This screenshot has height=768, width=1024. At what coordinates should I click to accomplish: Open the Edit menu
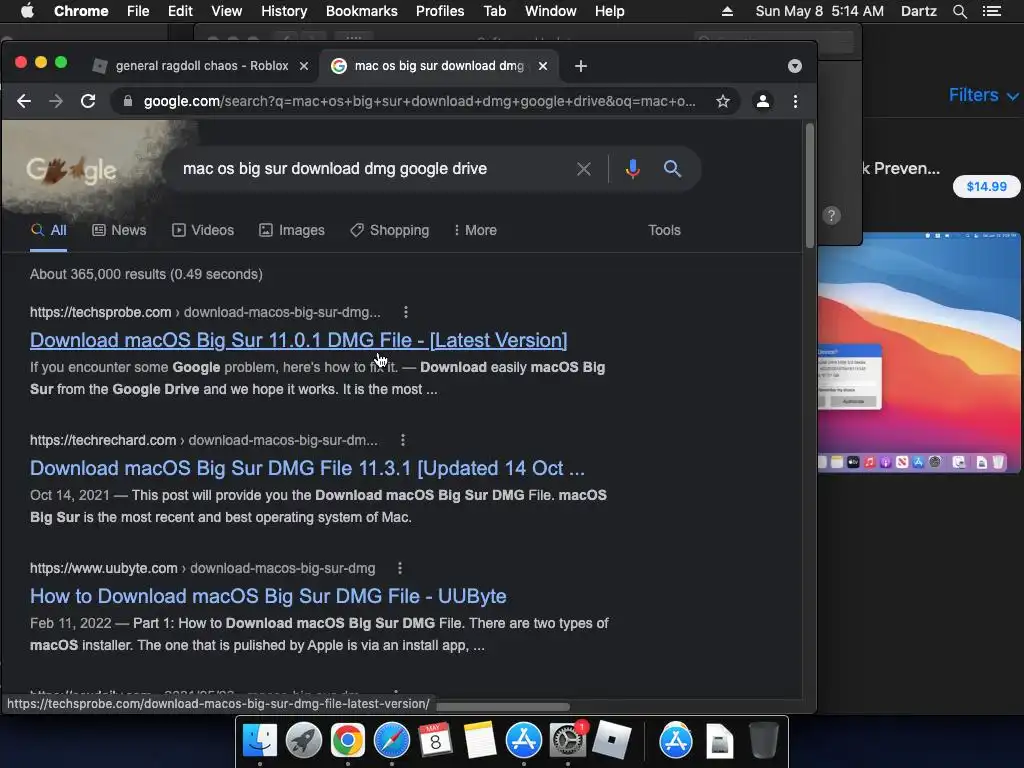pos(180,11)
